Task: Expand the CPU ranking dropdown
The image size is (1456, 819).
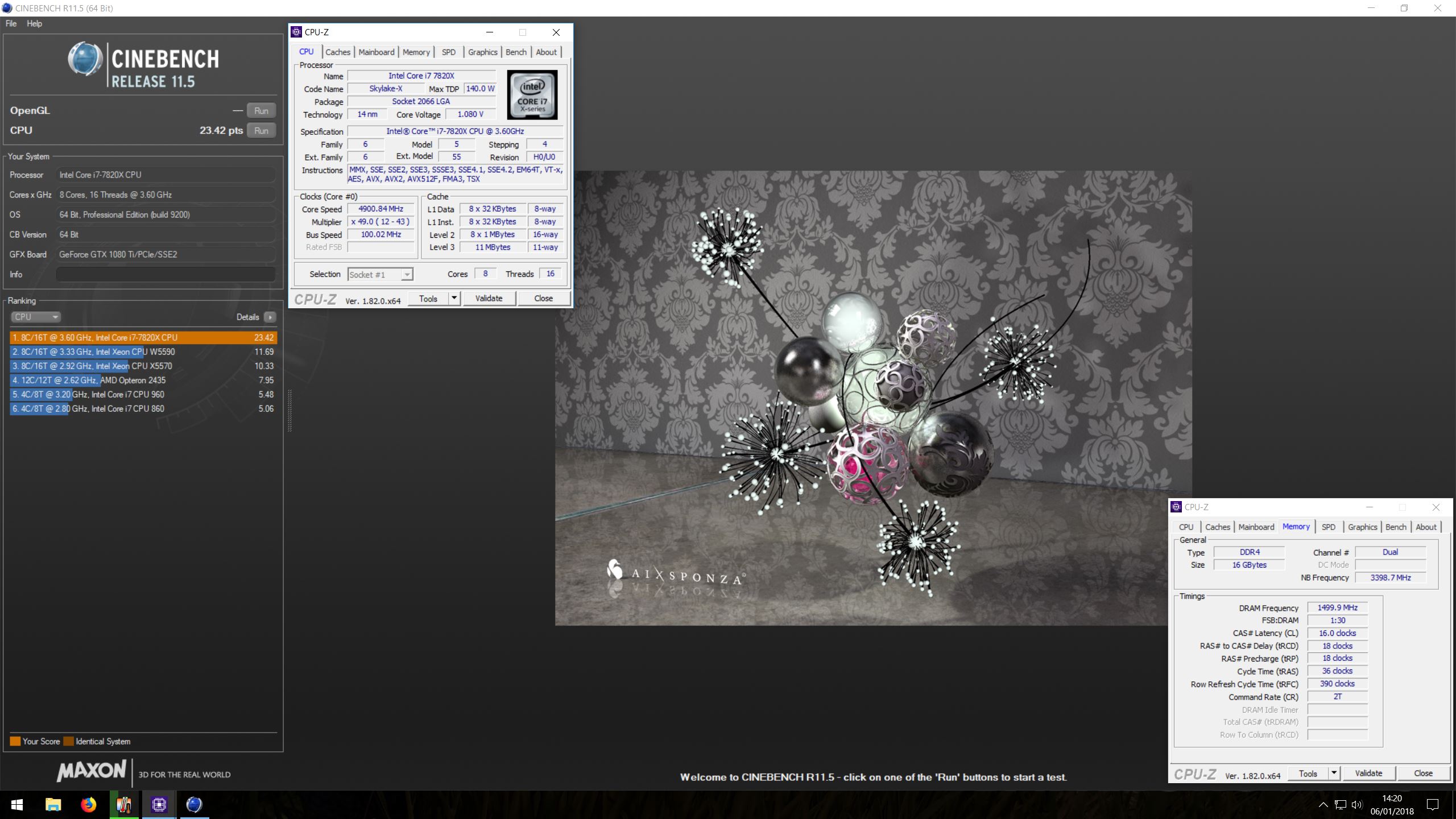Action: click(x=35, y=317)
